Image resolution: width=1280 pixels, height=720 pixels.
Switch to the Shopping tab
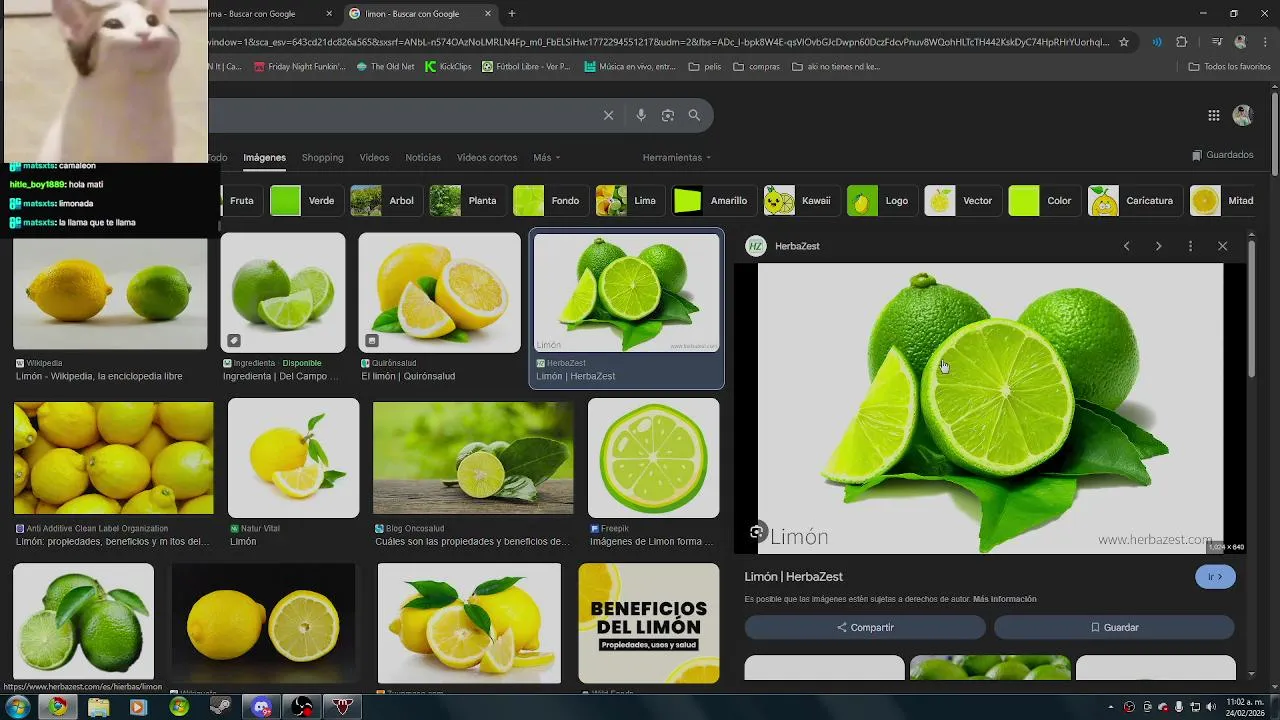pyautogui.click(x=322, y=158)
